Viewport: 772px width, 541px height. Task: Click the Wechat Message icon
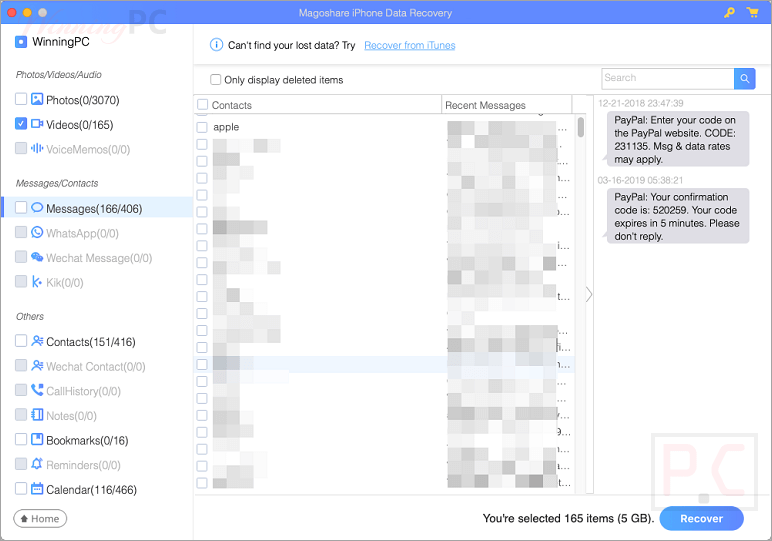[37, 256]
